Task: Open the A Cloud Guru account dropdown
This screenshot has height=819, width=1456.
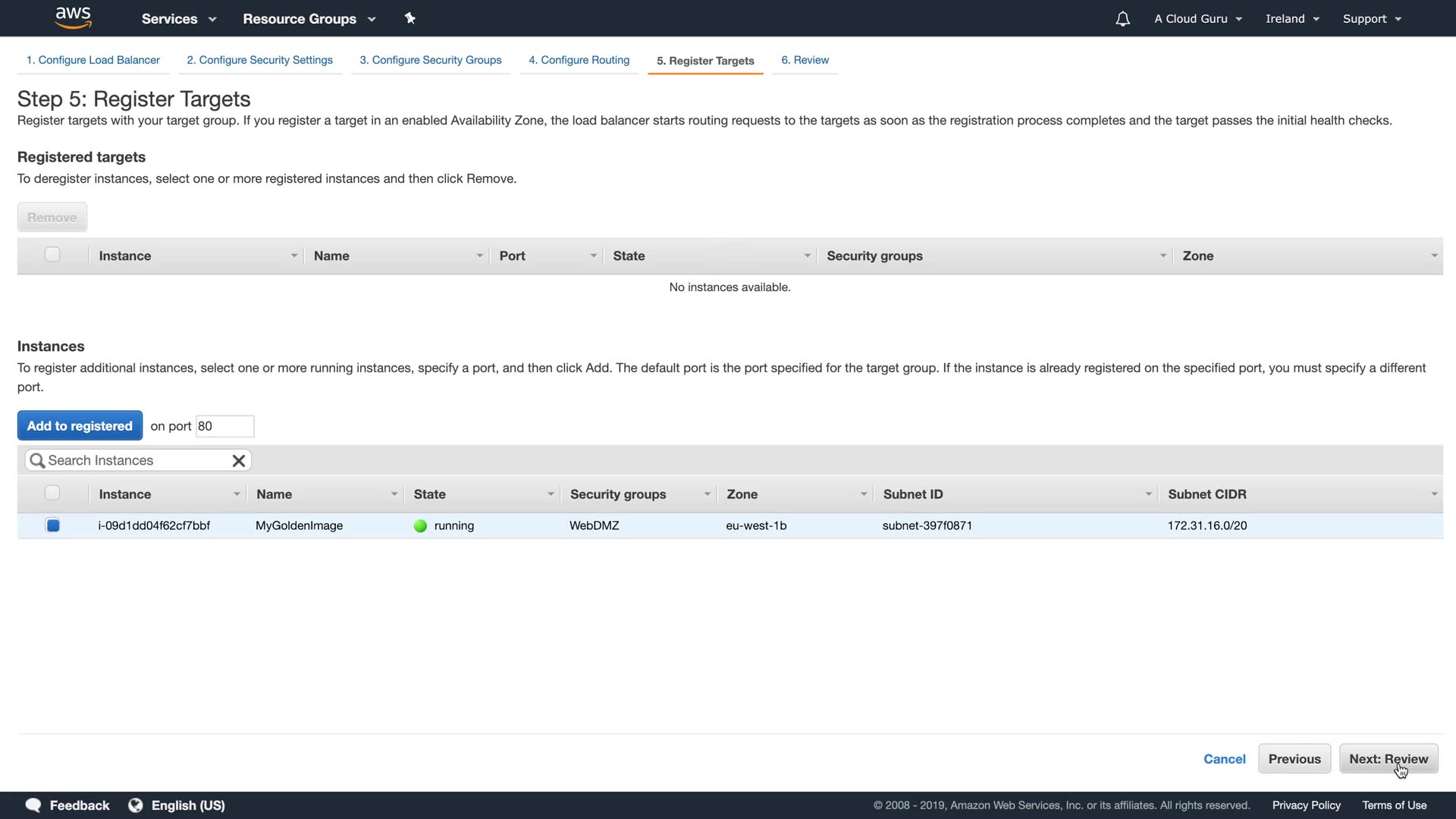Action: (1198, 19)
